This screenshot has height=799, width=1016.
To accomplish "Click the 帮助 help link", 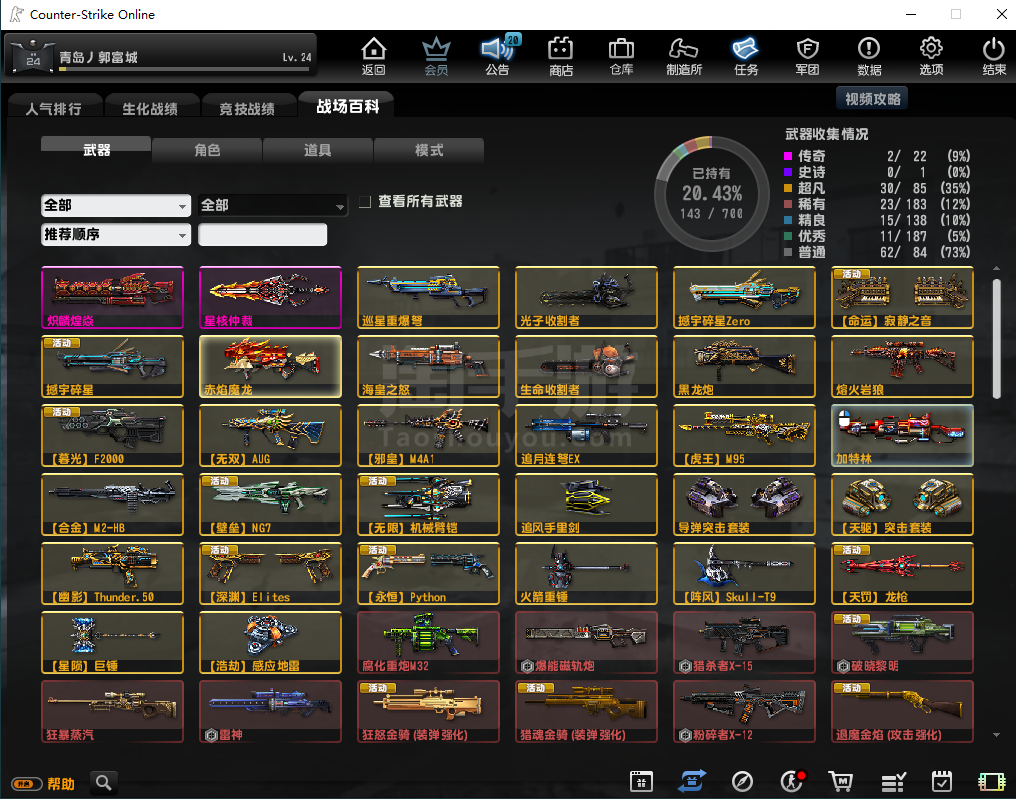I will (x=61, y=784).
